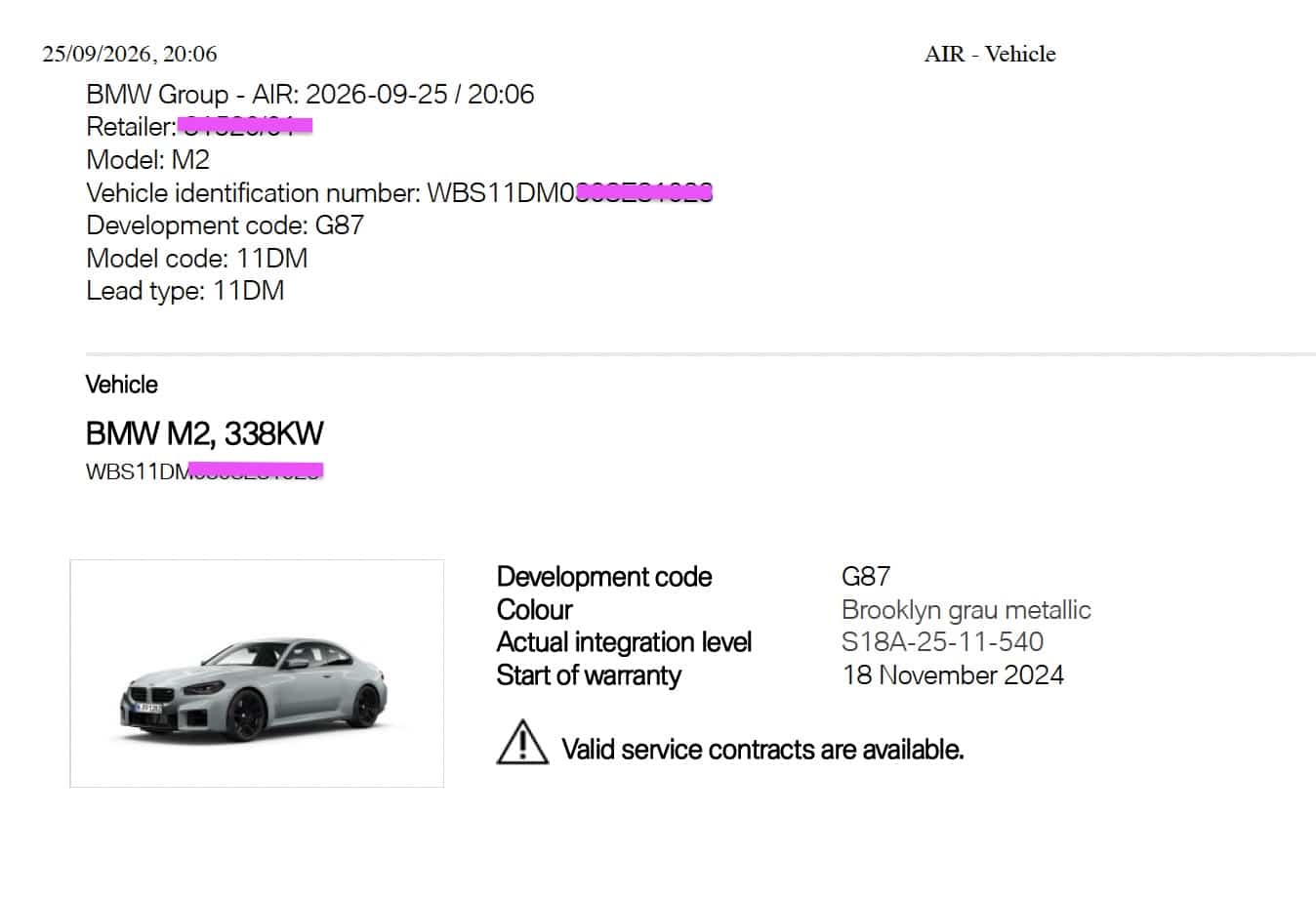Click the 'Actual integration level' label
The width and height of the screenshot is (1316, 898).
pos(624,642)
